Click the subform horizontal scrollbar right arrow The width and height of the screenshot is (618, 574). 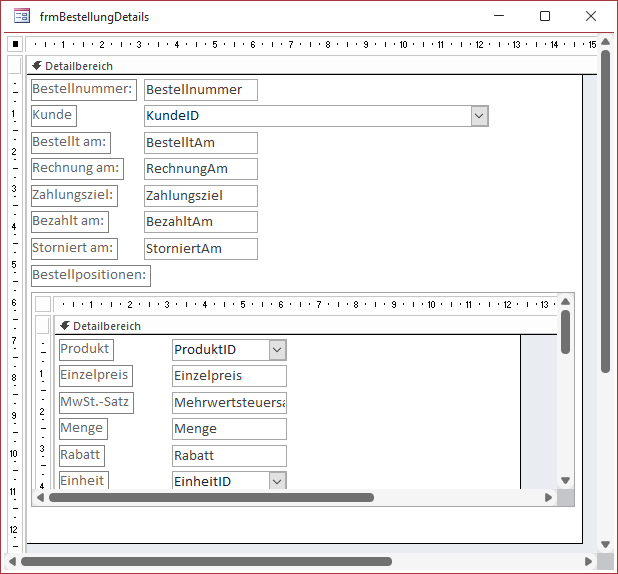click(x=548, y=497)
